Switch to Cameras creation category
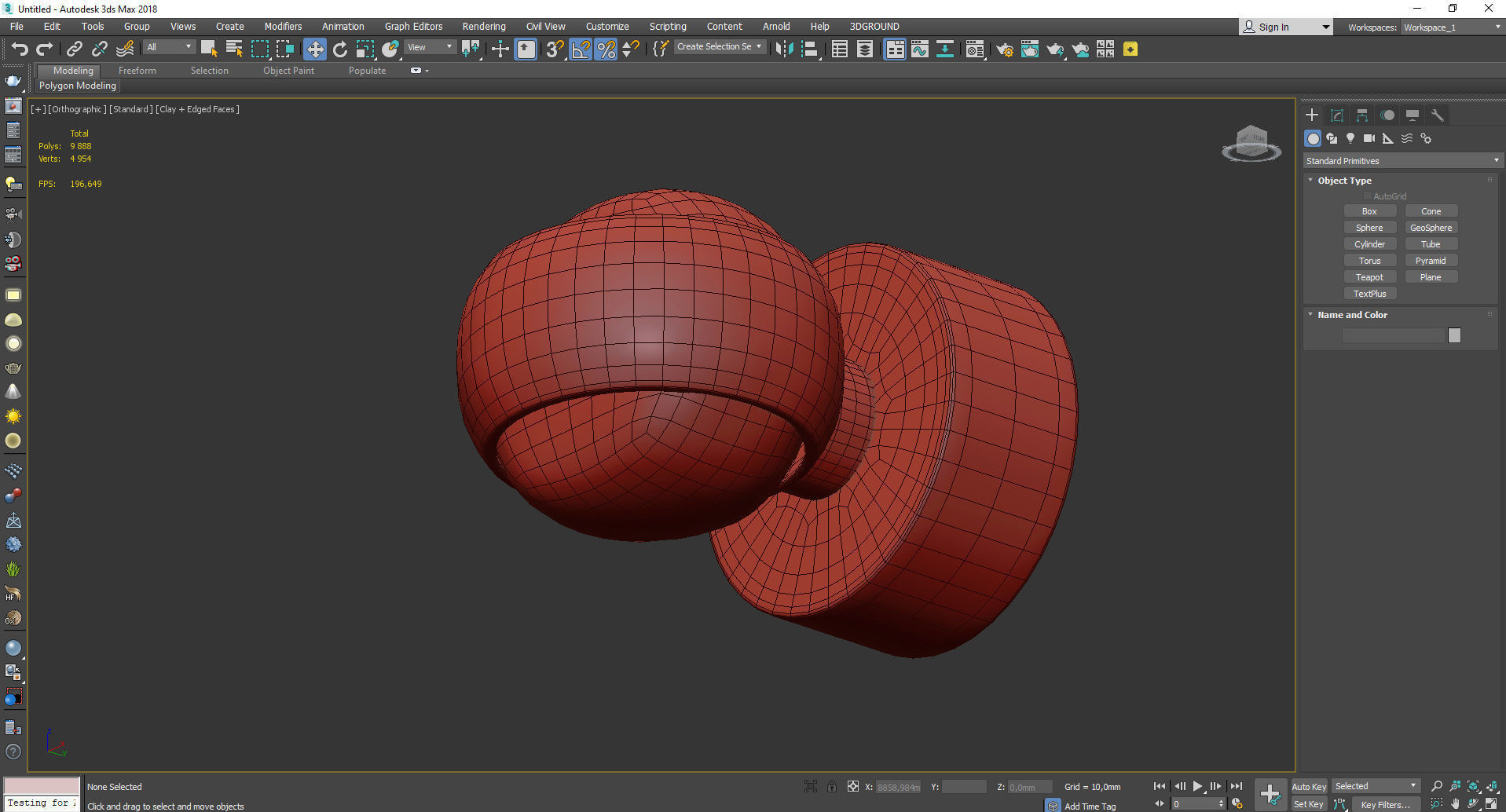 1369,138
